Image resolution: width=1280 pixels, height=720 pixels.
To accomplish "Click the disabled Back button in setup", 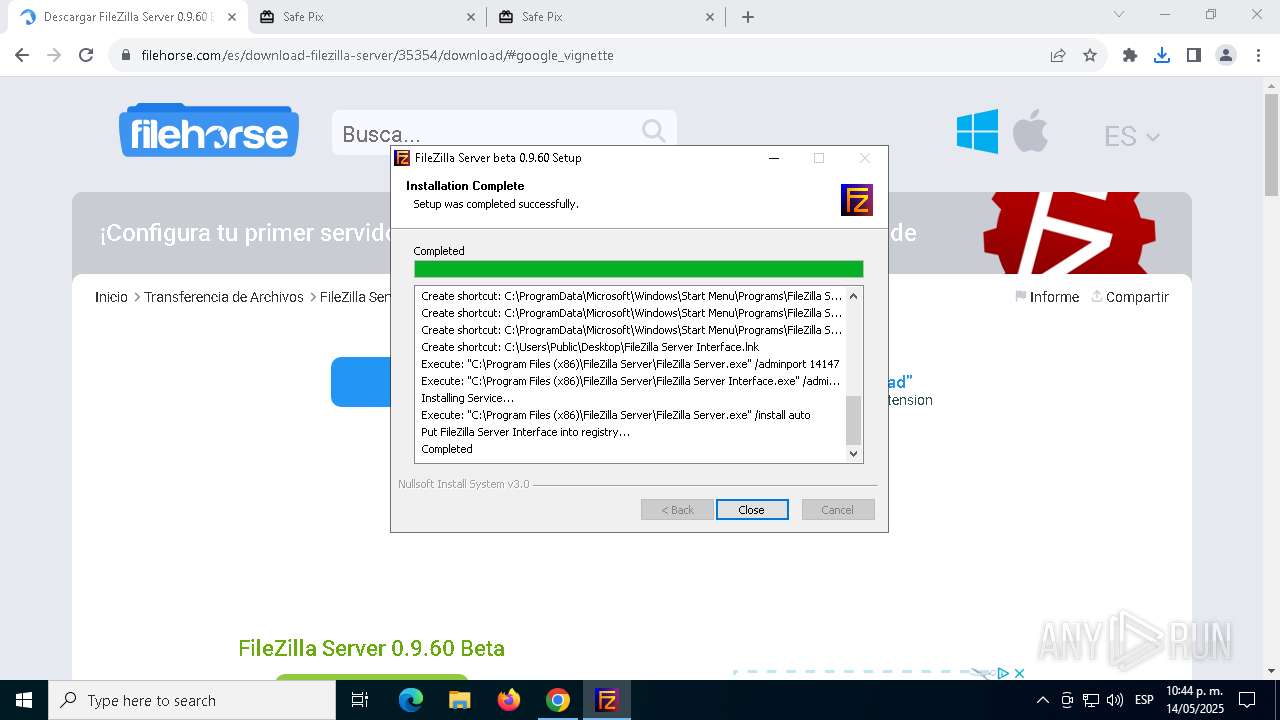I will pyautogui.click(x=677, y=510).
